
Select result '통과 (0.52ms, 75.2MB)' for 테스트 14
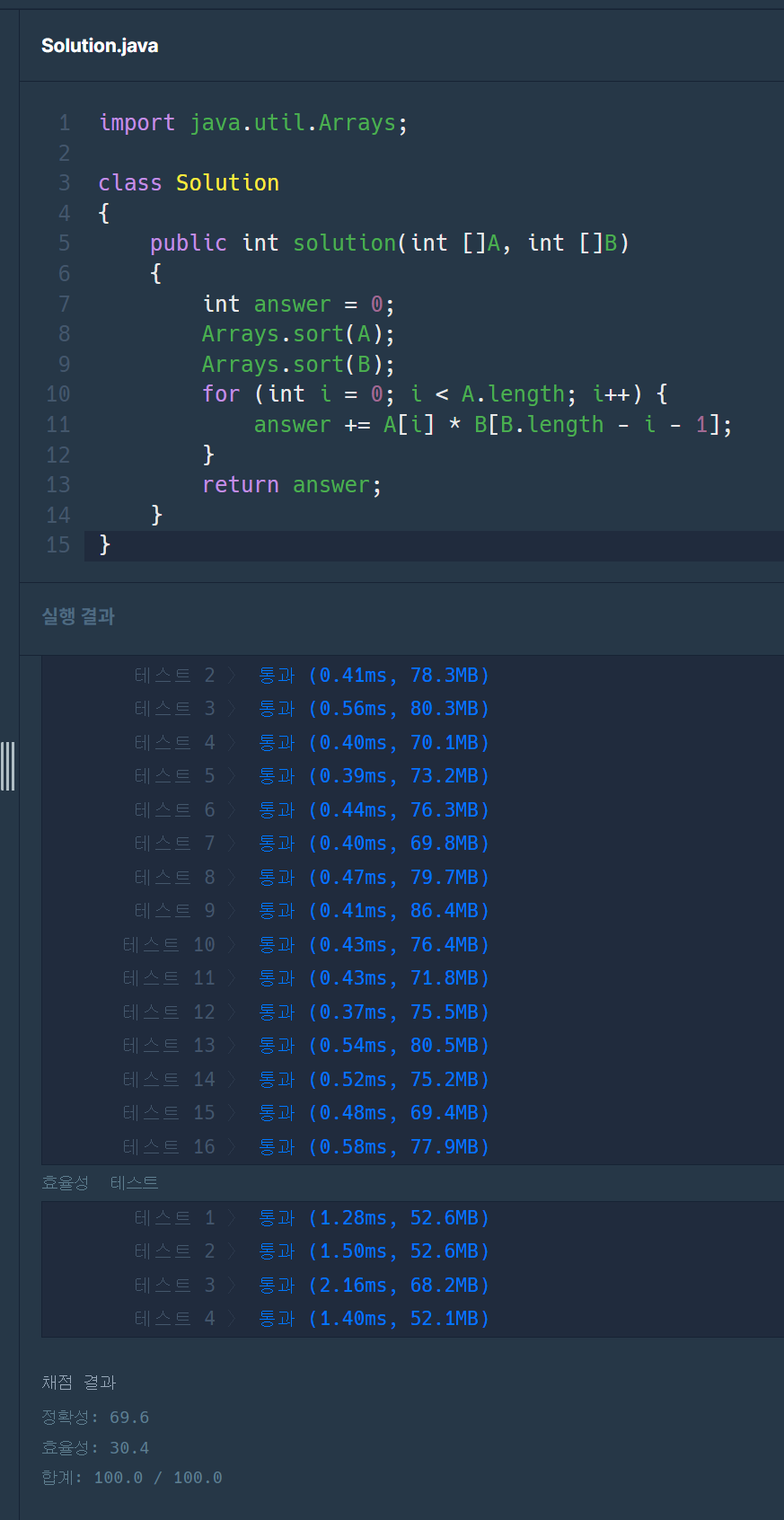[374, 1079]
